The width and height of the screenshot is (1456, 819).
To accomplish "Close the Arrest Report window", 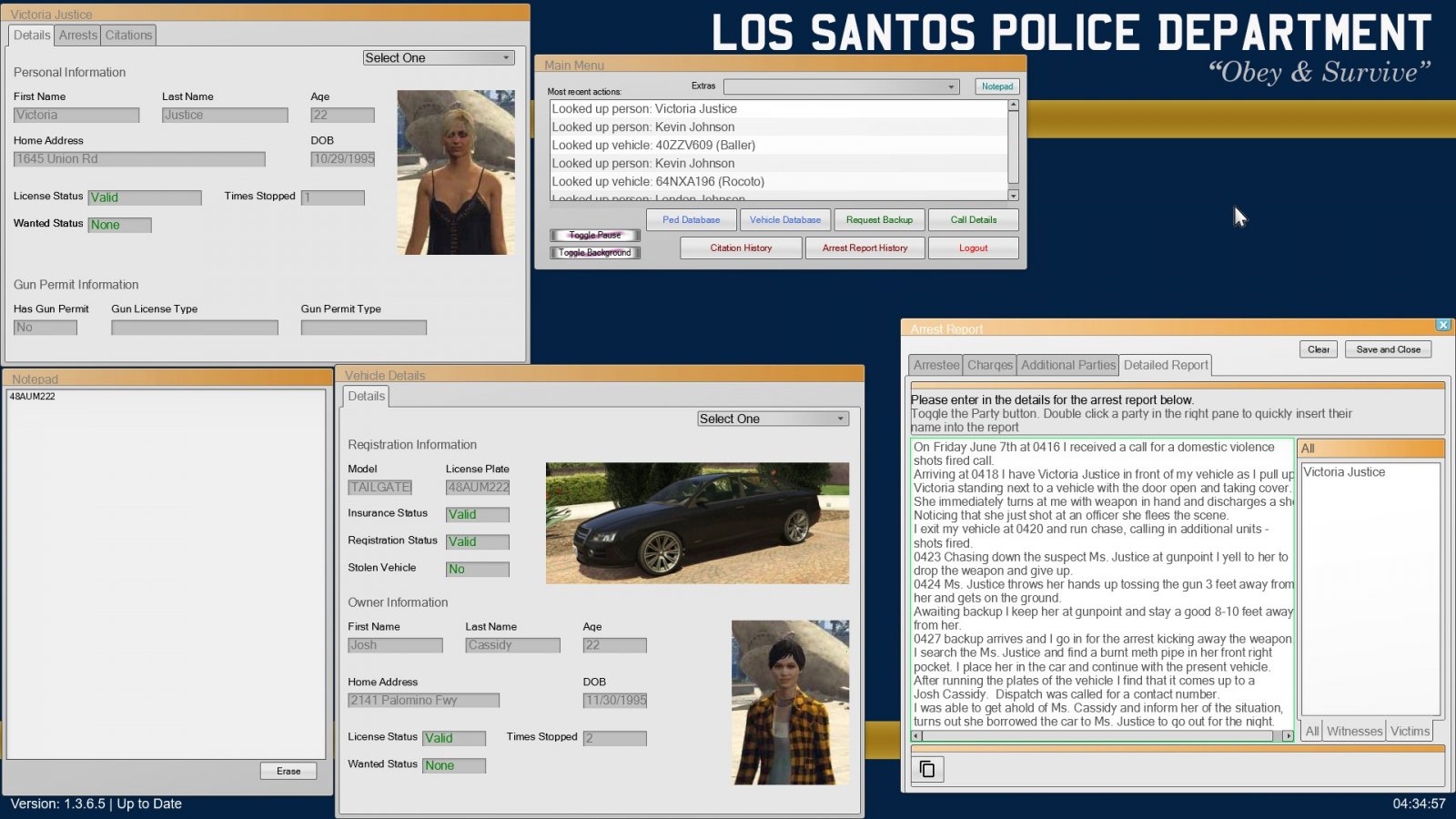I will coord(1443,325).
